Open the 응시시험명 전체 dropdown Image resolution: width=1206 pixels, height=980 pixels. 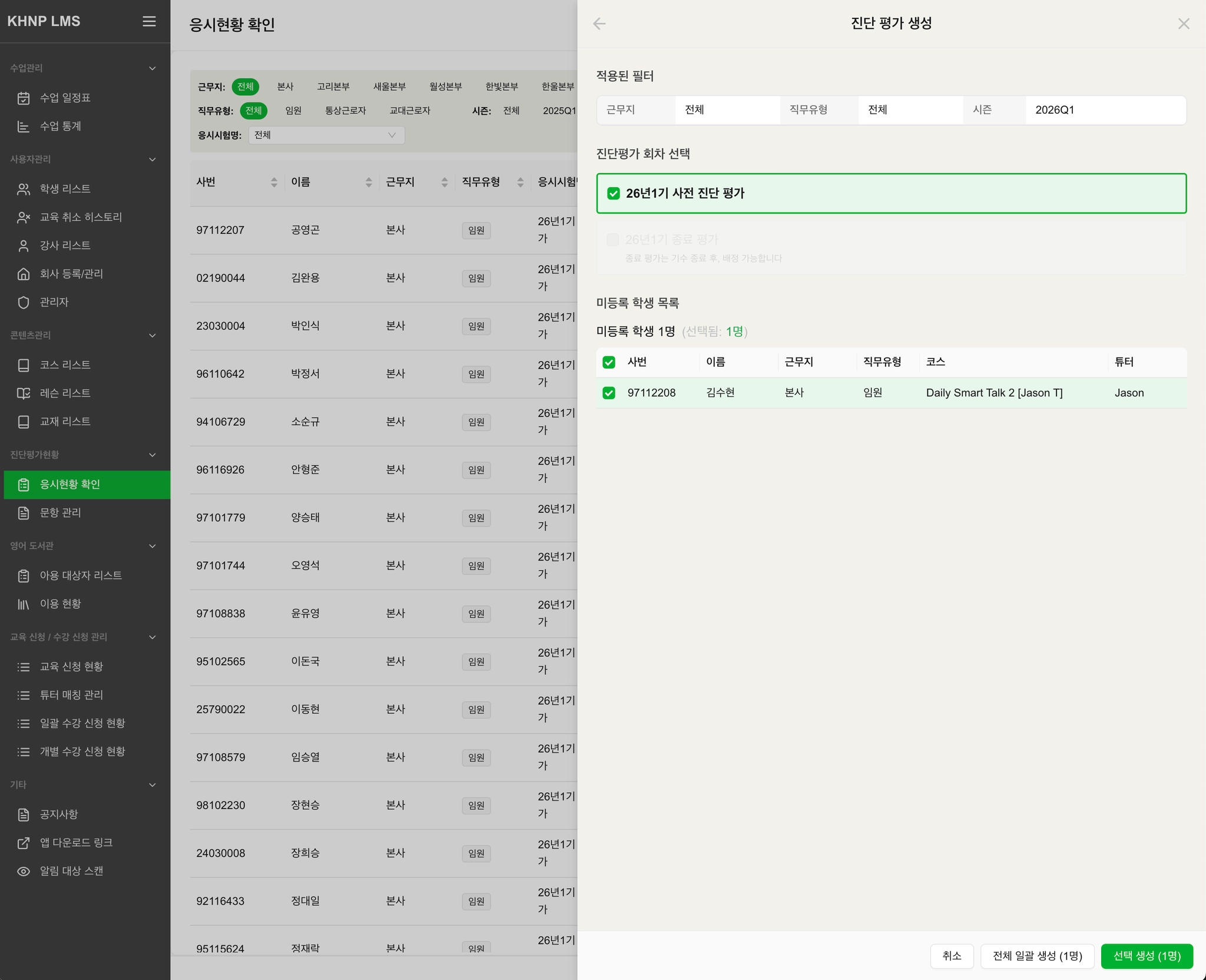point(326,135)
